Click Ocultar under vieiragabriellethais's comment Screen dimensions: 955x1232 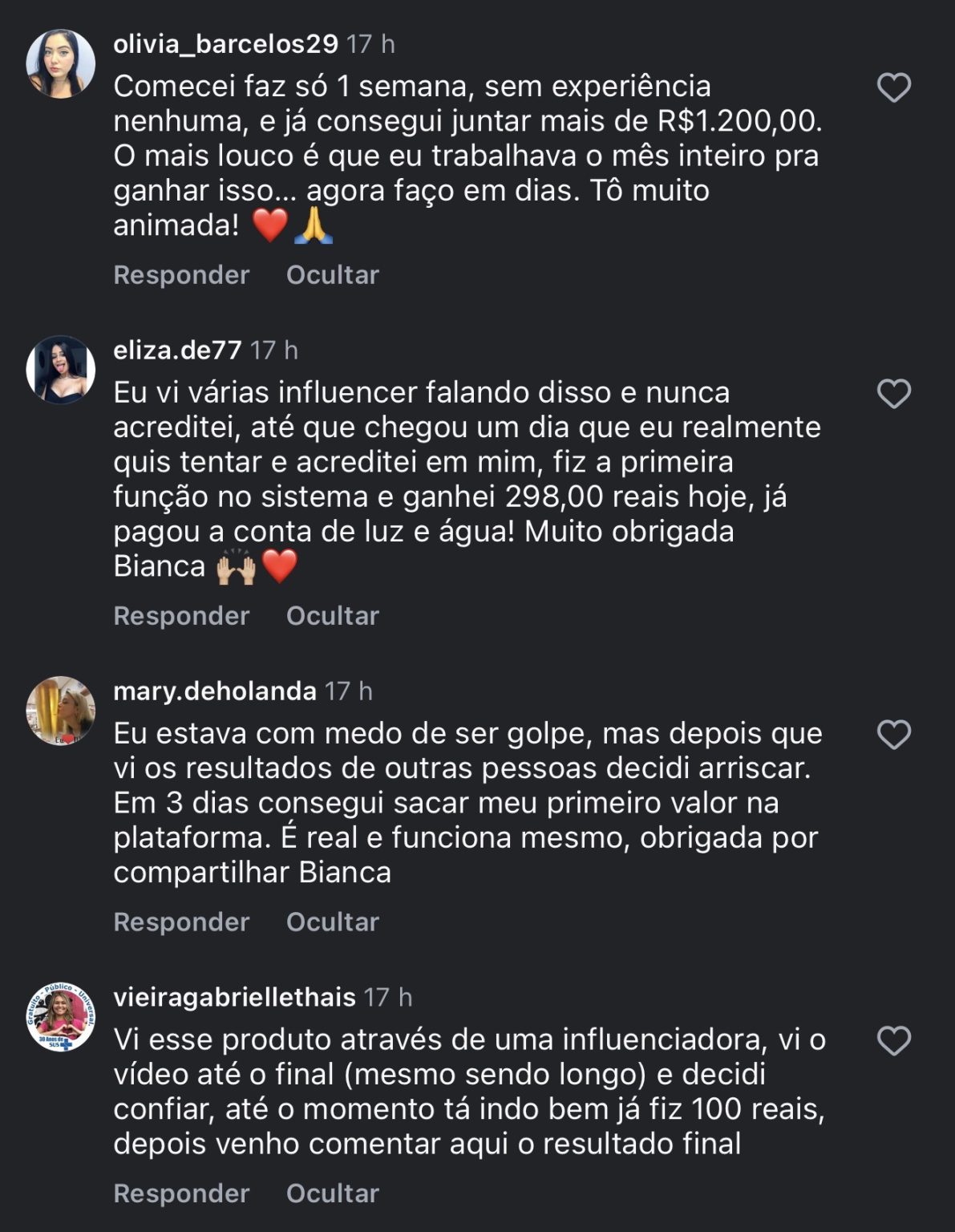pos(332,1193)
